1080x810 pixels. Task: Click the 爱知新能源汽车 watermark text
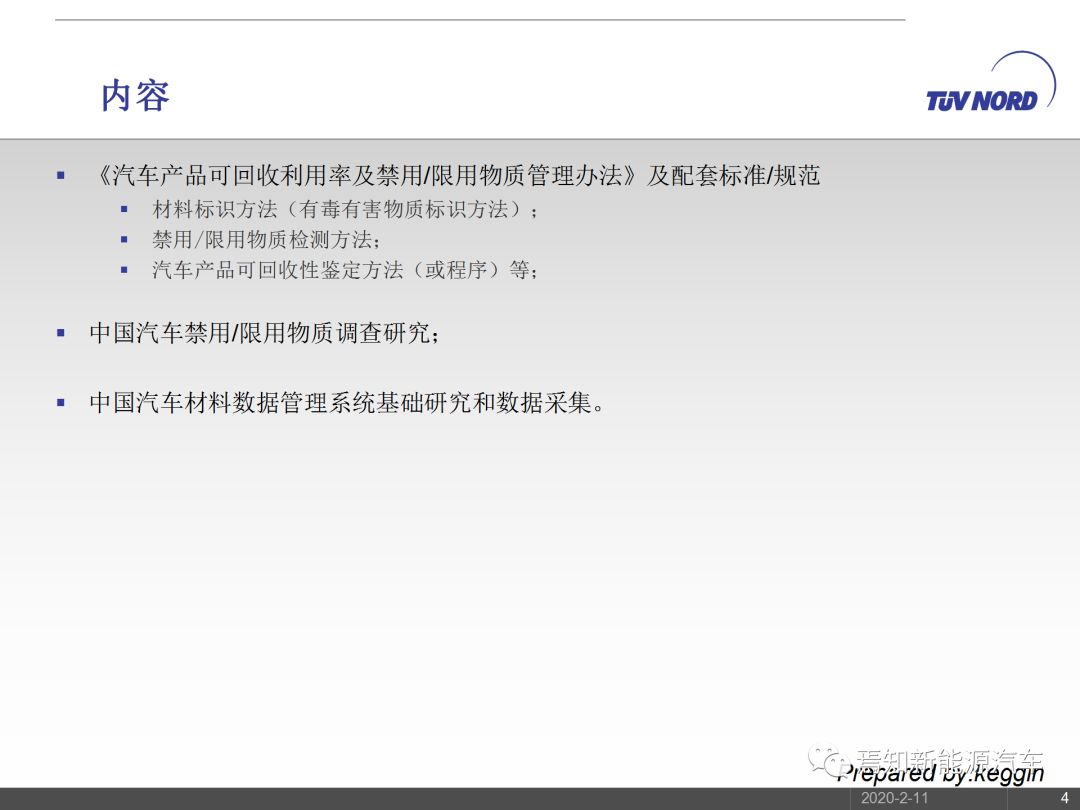[x=950, y=758]
